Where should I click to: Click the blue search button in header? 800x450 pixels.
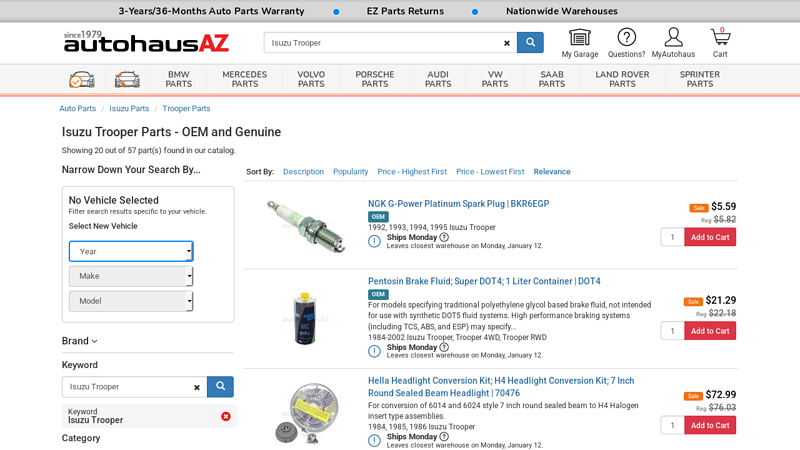[x=530, y=42]
